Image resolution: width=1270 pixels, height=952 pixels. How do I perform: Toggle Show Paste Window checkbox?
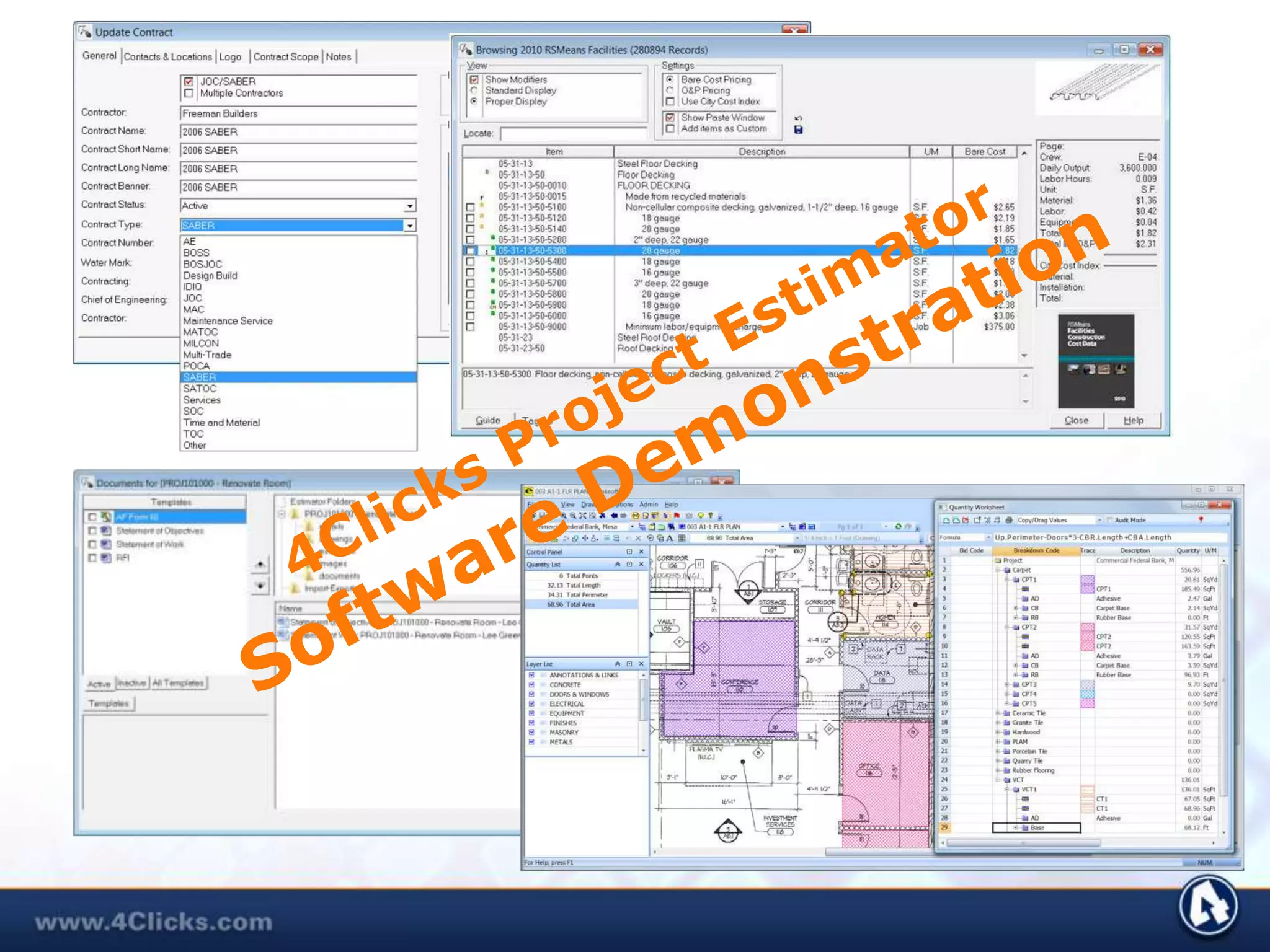(x=670, y=118)
